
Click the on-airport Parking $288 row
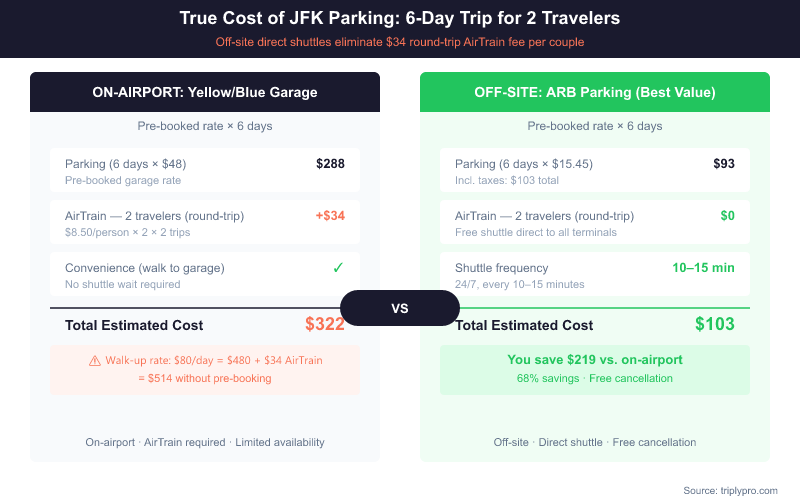(x=205, y=171)
